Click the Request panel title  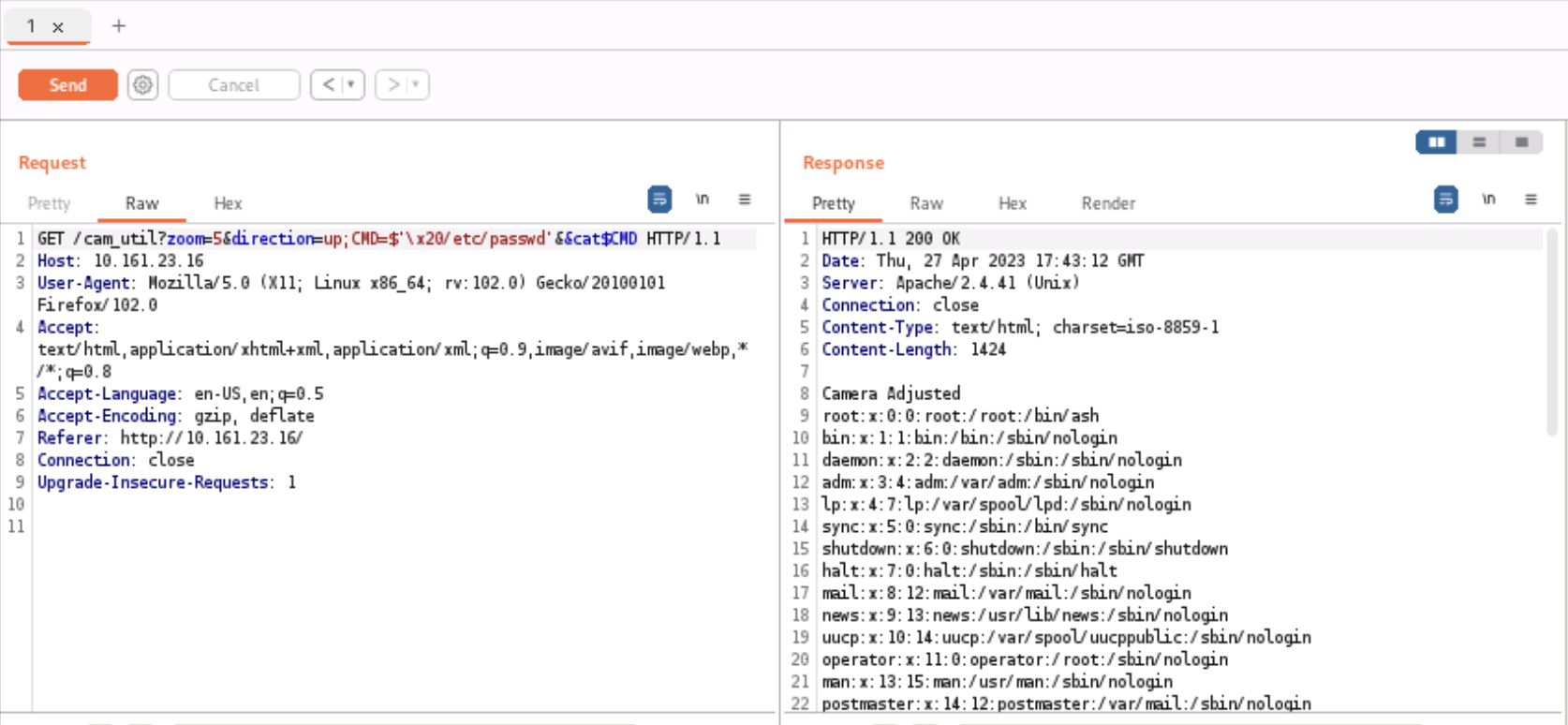(x=52, y=163)
